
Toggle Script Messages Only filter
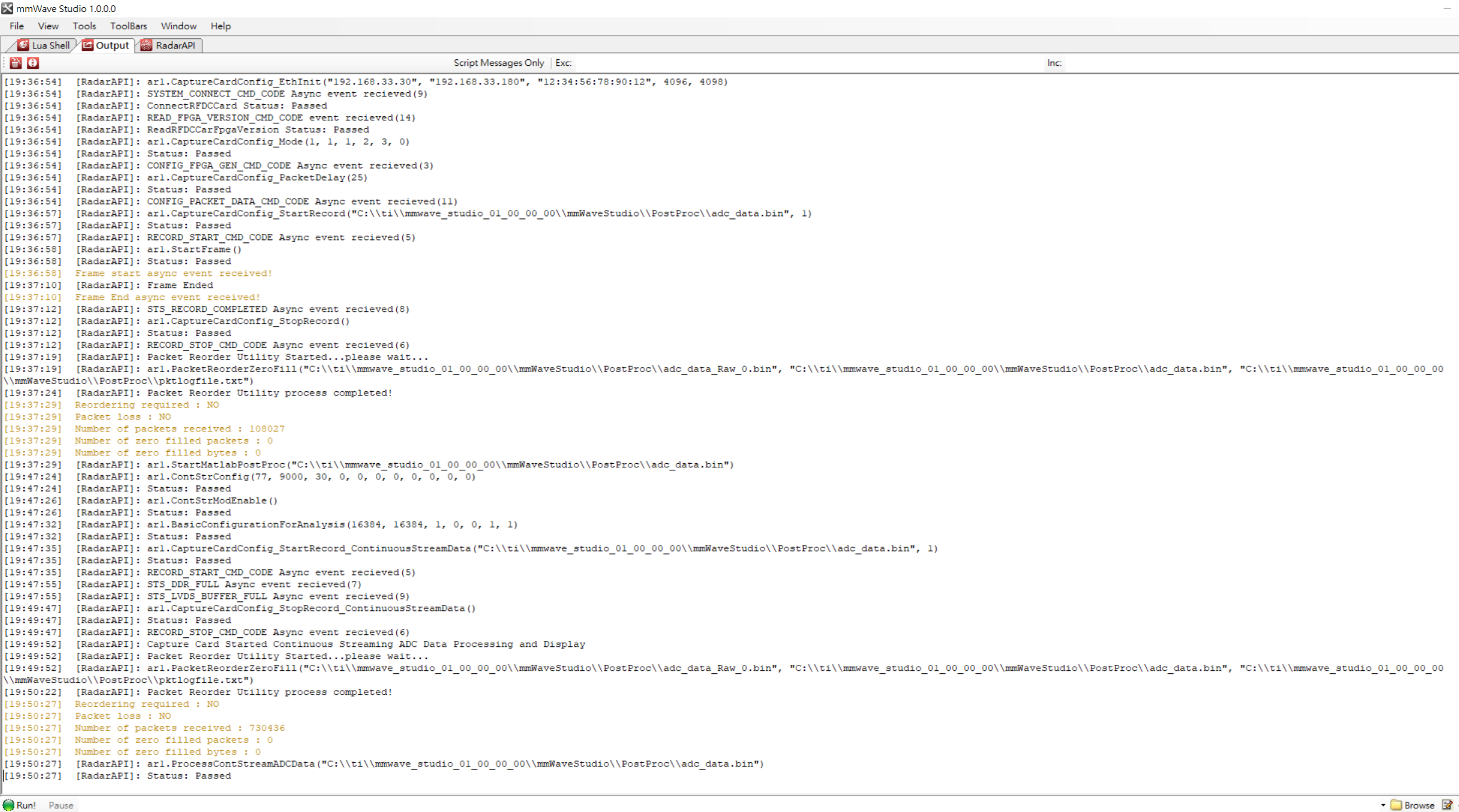coord(499,63)
